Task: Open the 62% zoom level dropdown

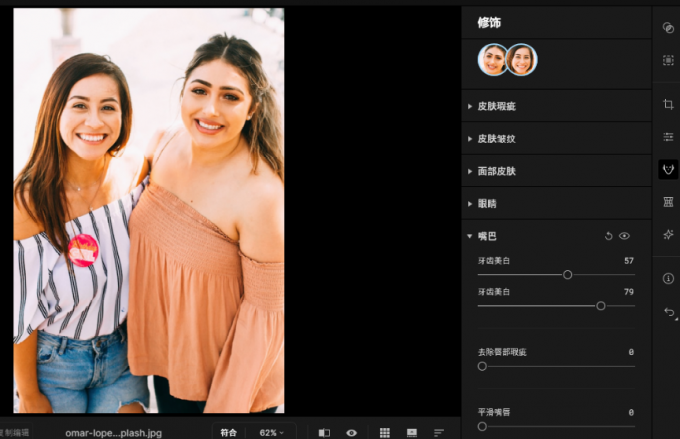Action: [271, 432]
